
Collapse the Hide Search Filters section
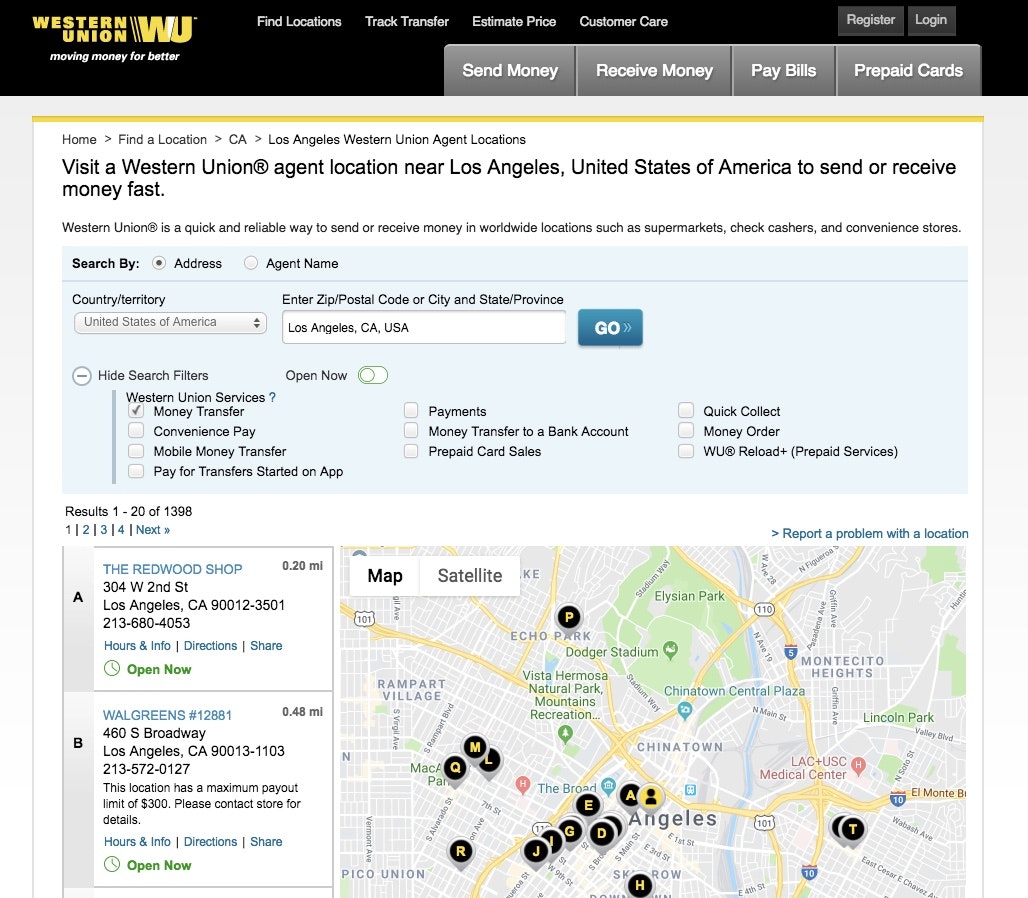coord(81,375)
